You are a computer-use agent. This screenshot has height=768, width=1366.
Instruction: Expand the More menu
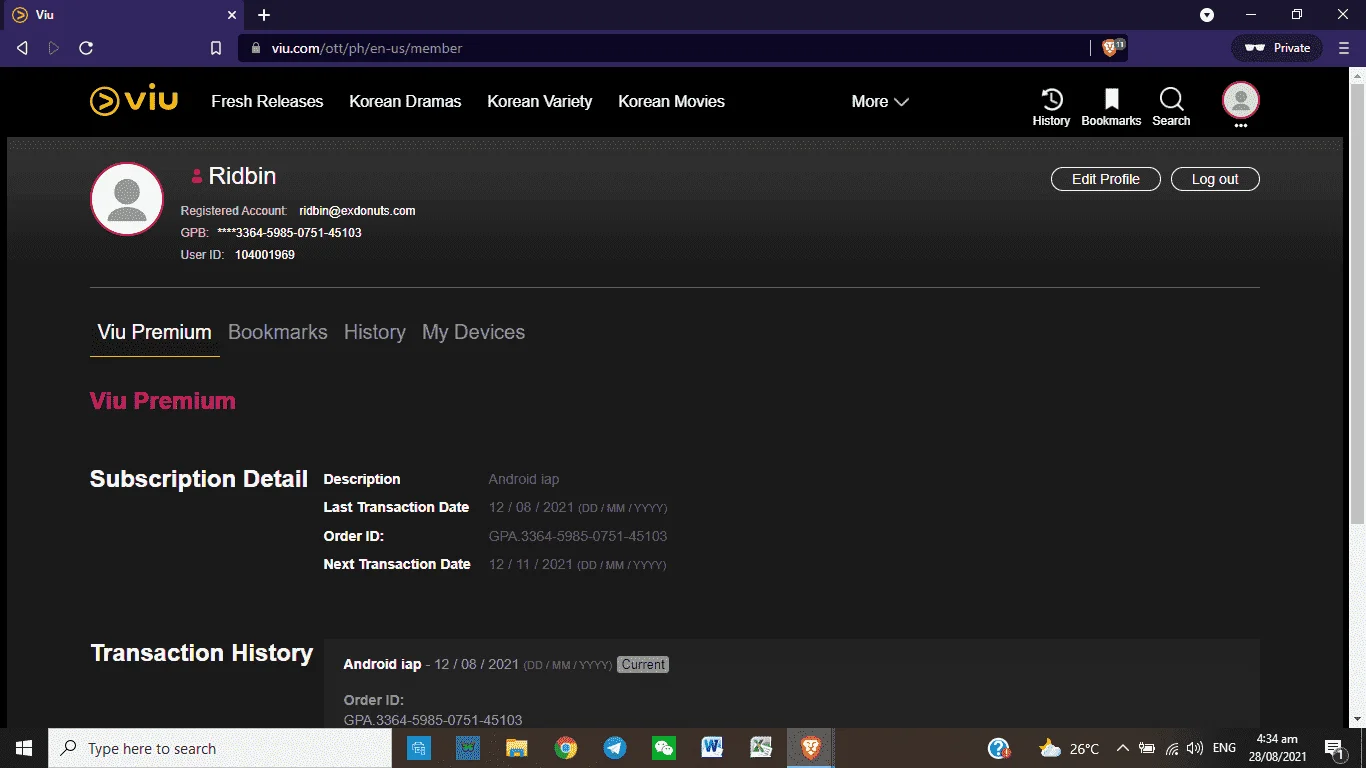coord(880,102)
